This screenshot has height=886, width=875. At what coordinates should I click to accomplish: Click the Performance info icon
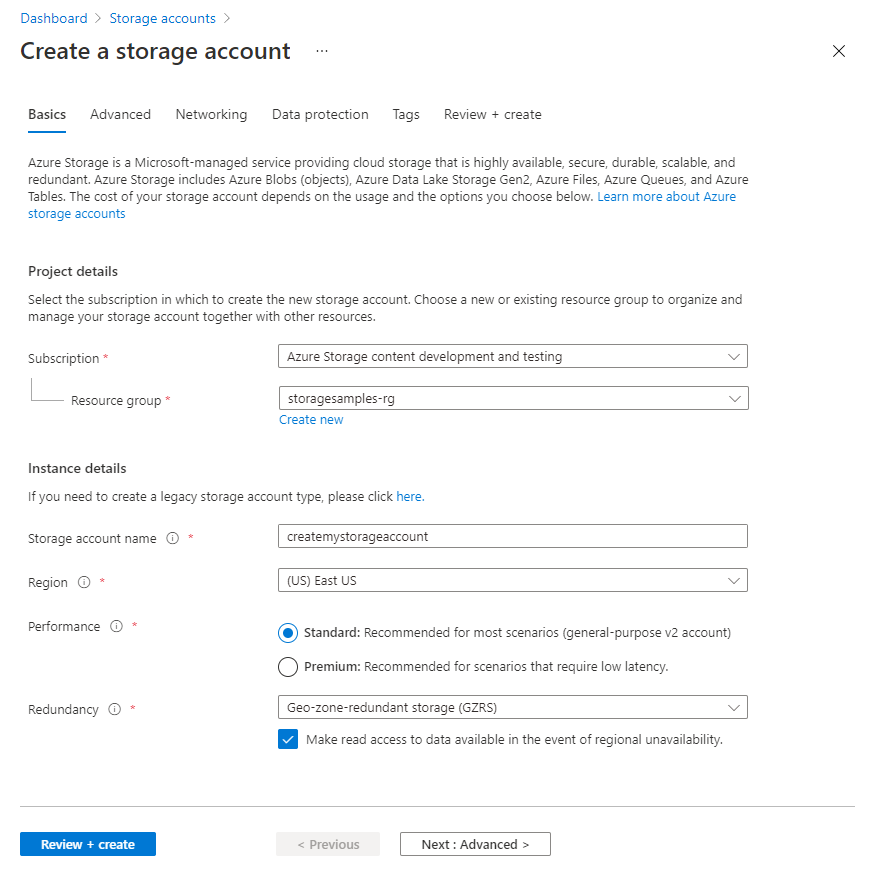pyautogui.click(x=116, y=627)
